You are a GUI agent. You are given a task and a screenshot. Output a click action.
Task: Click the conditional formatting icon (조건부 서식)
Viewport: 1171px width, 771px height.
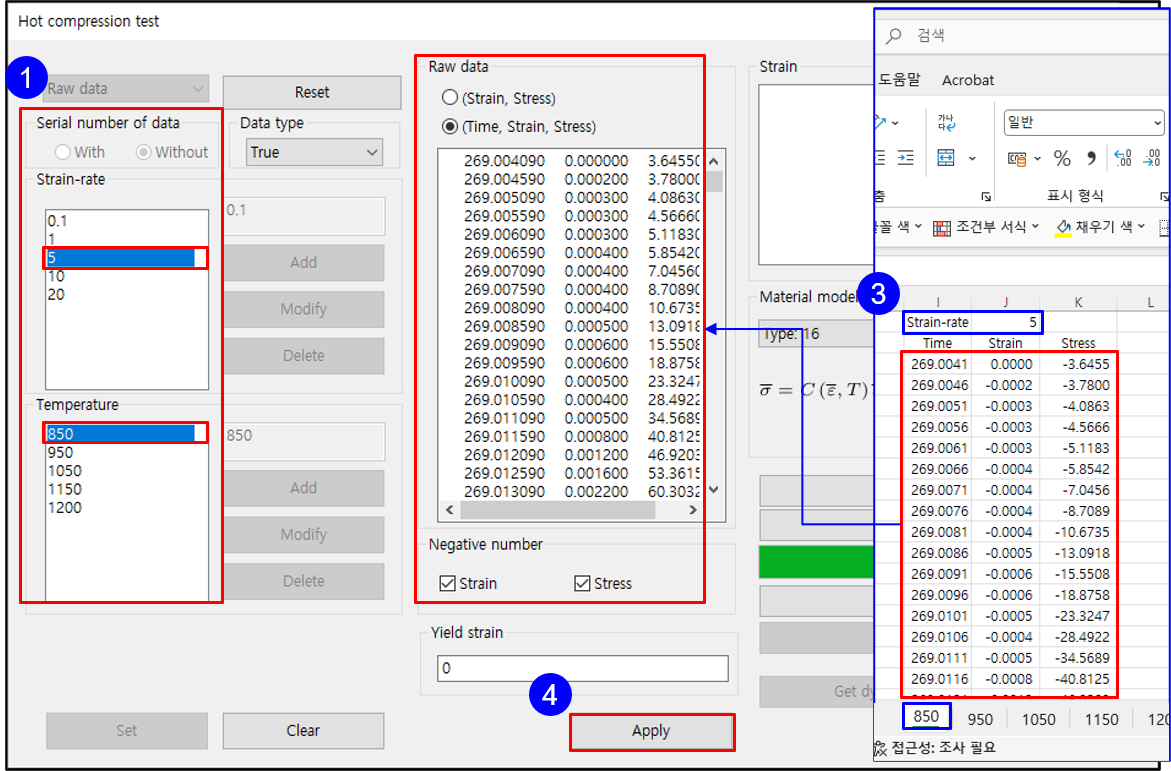(942, 227)
